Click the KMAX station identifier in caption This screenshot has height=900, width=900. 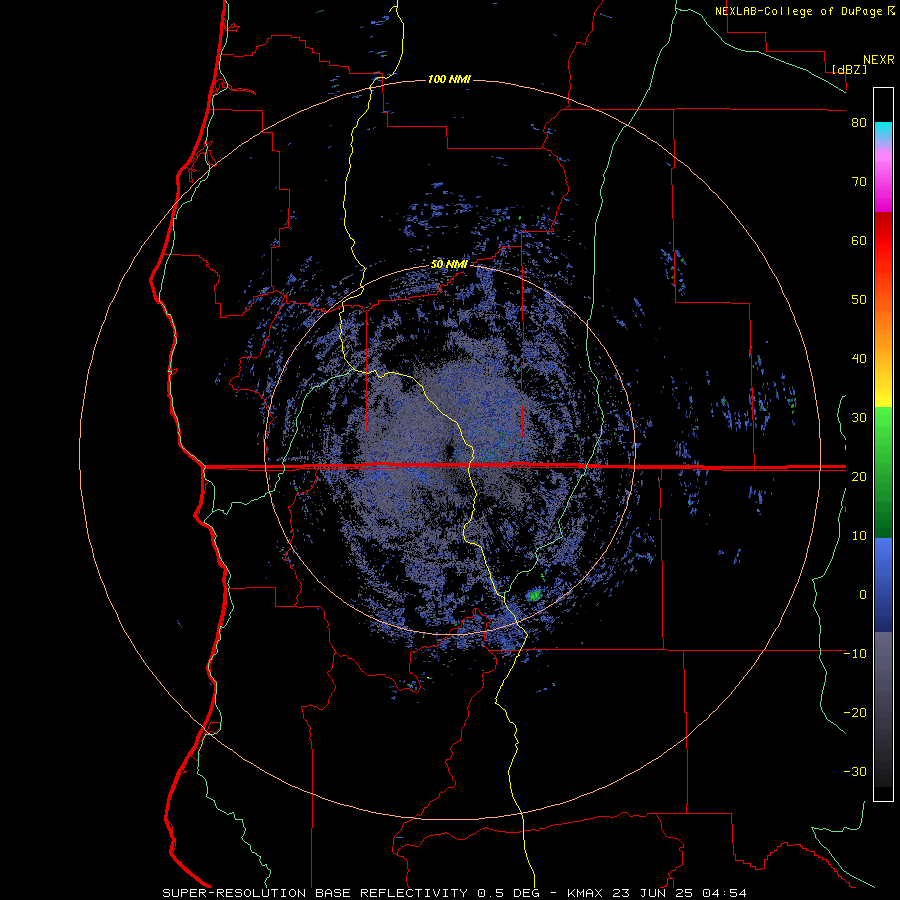(x=585, y=893)
